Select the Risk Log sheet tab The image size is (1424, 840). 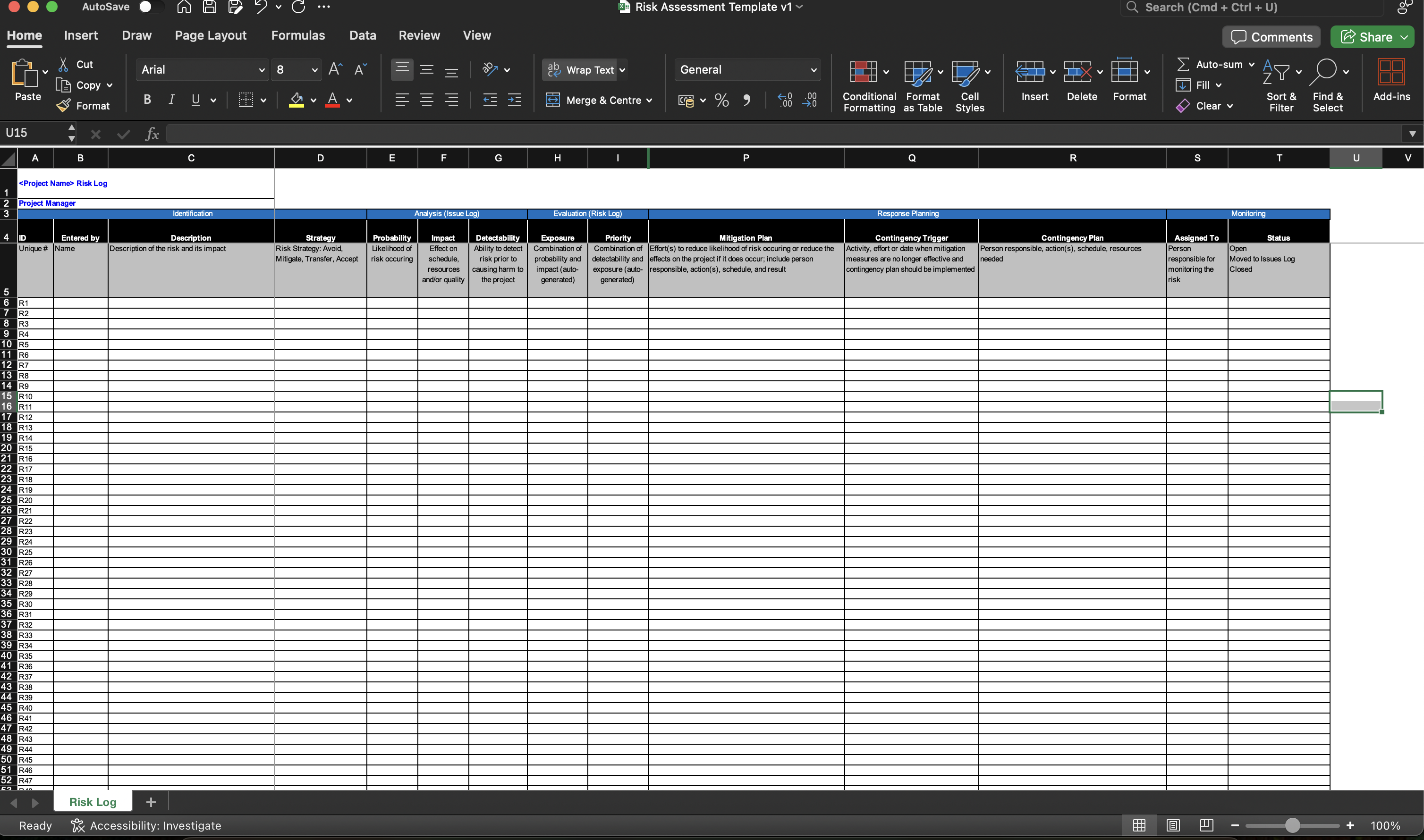tap(93, 802)
